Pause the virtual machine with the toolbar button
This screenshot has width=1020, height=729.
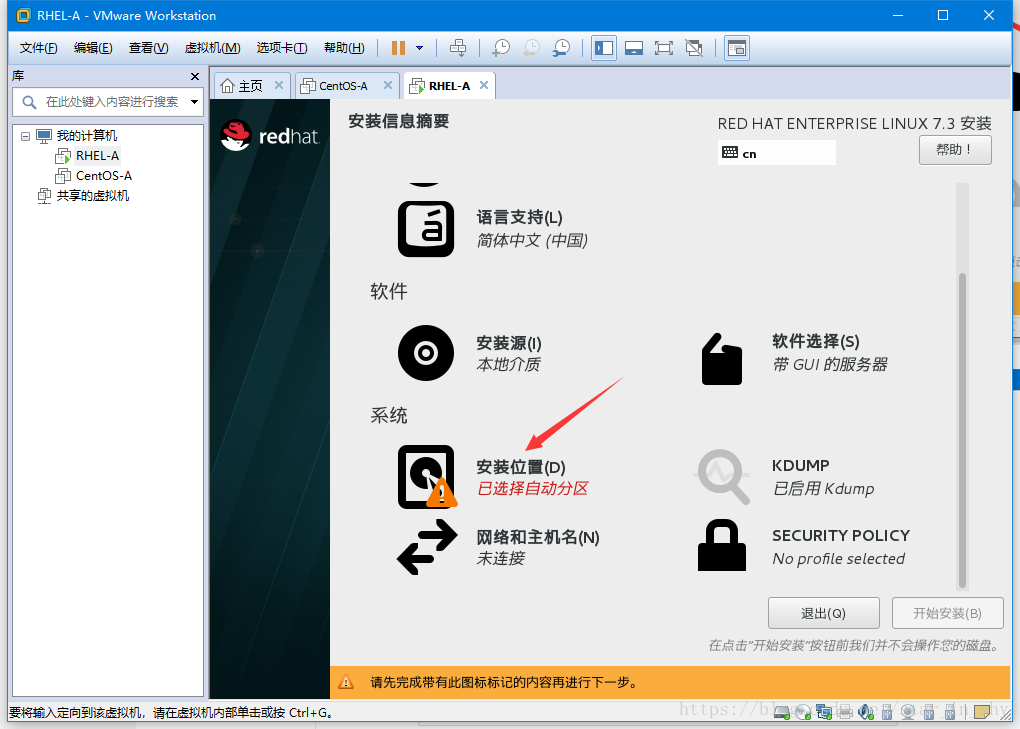pos(398,47)
